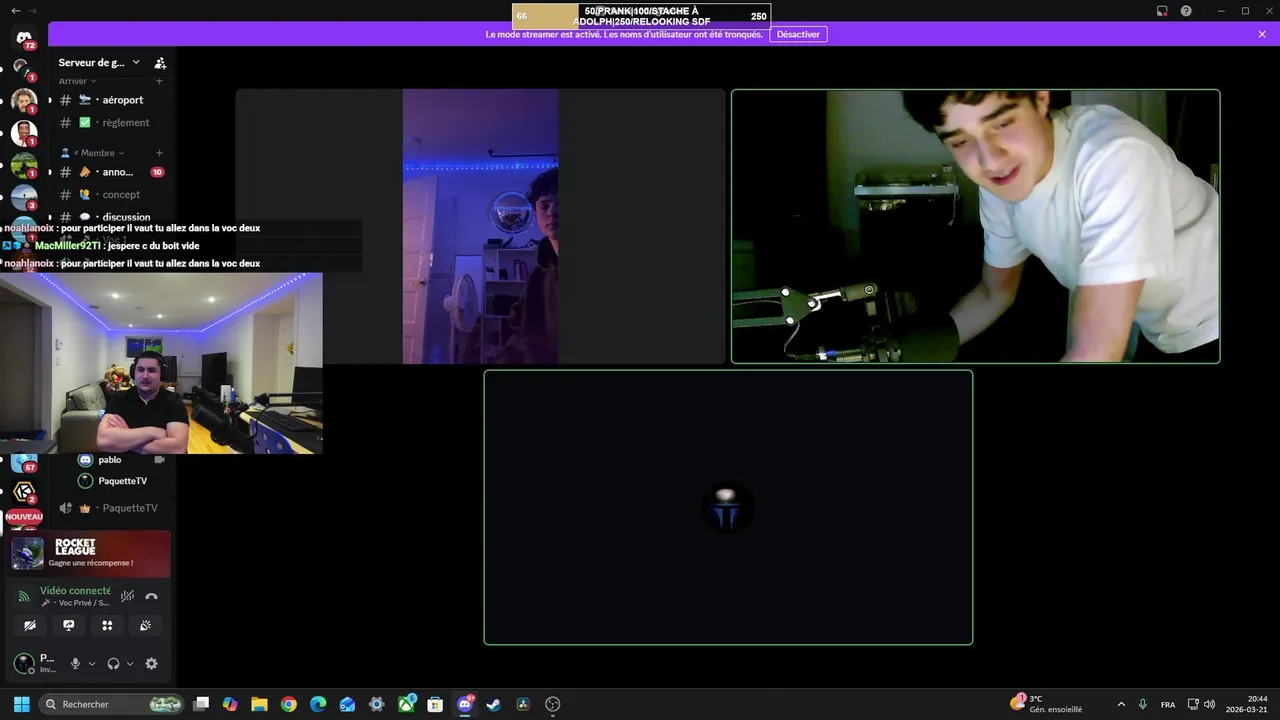Open the FRA language selector
The image size is (1280, 720).
1168,704
